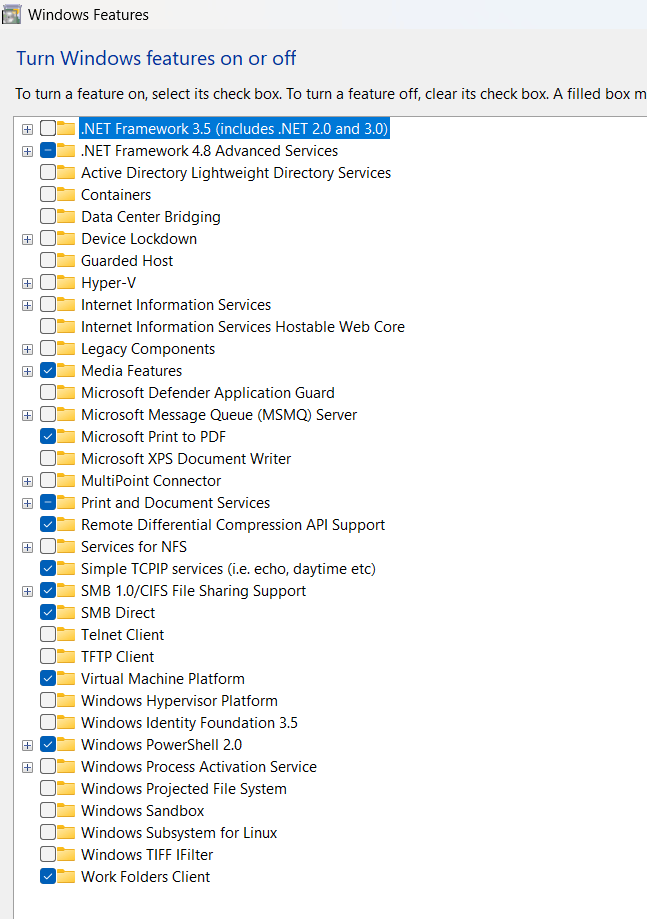Image resolution: width=647 pixels, height=919 pixels.
Task: Click folder icon beside Data Center Bridging
Action: point(66,217)
